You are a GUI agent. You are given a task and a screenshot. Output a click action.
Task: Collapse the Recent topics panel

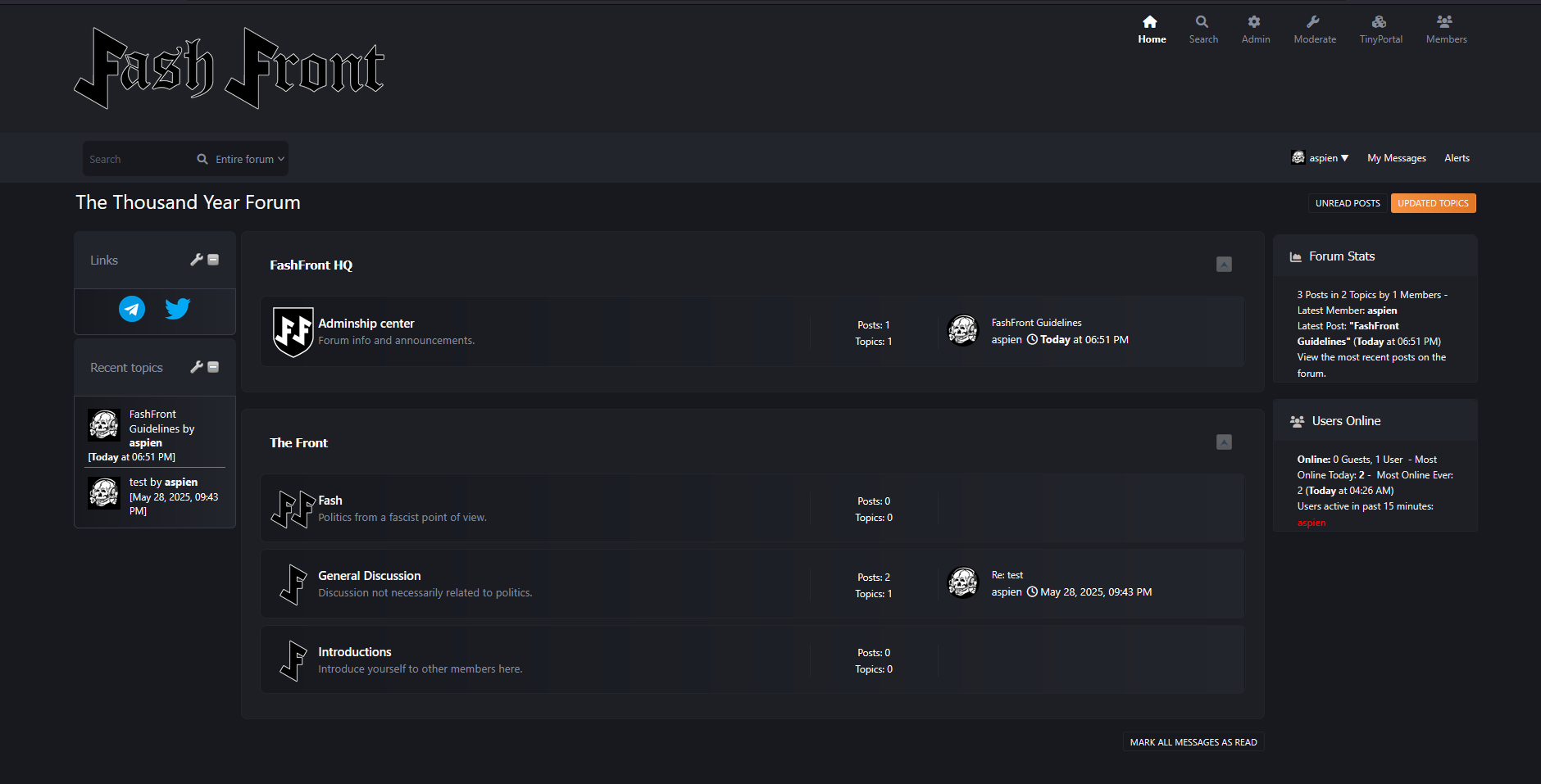pos(213,367)
